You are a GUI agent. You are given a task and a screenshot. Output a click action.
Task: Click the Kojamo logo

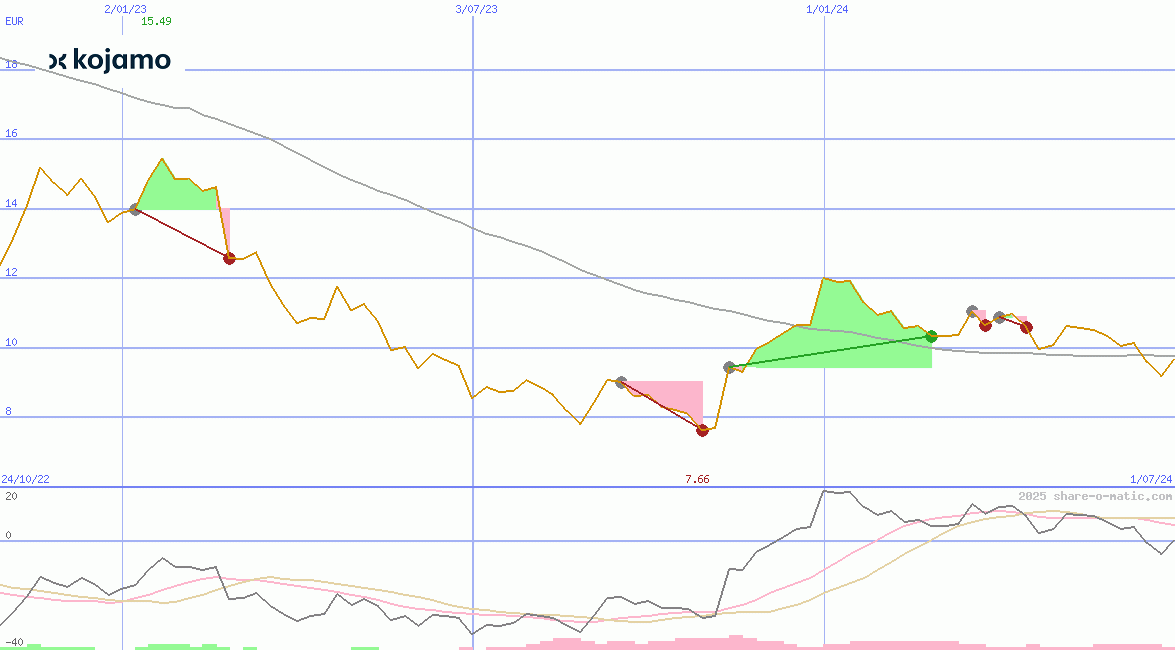[x=110, y=60]
